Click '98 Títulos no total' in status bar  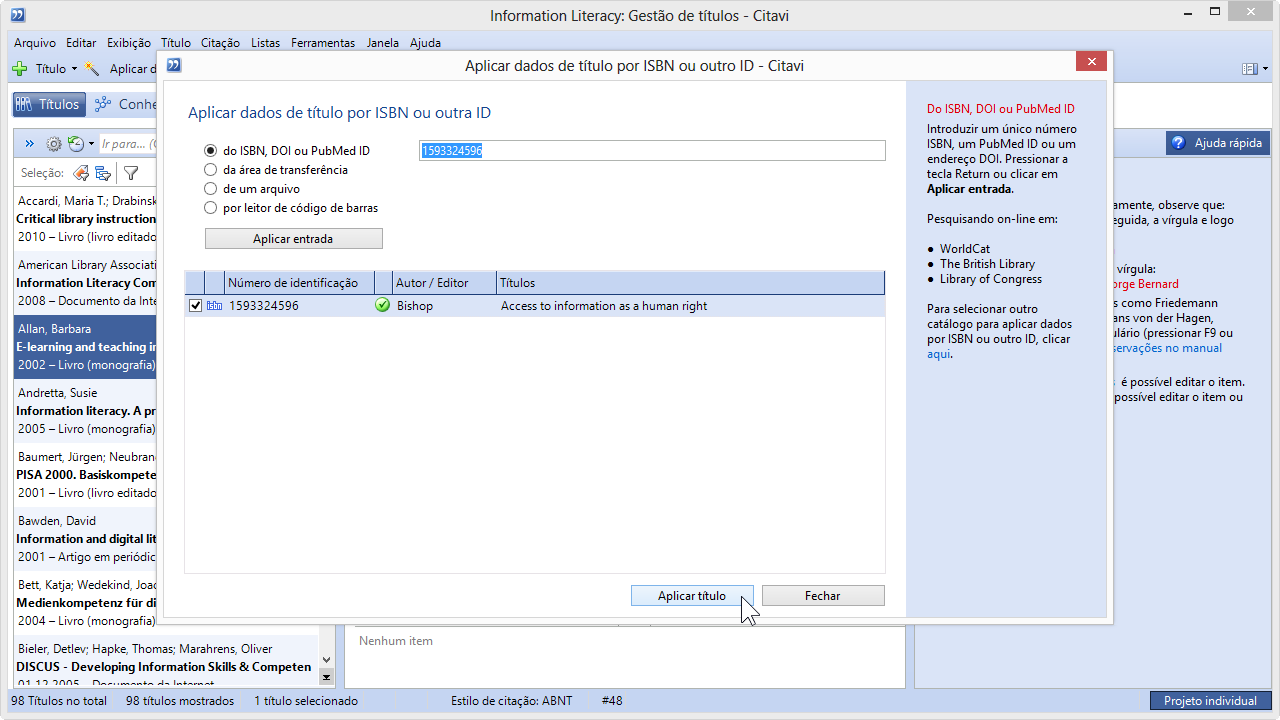click(x=60, y=701)
